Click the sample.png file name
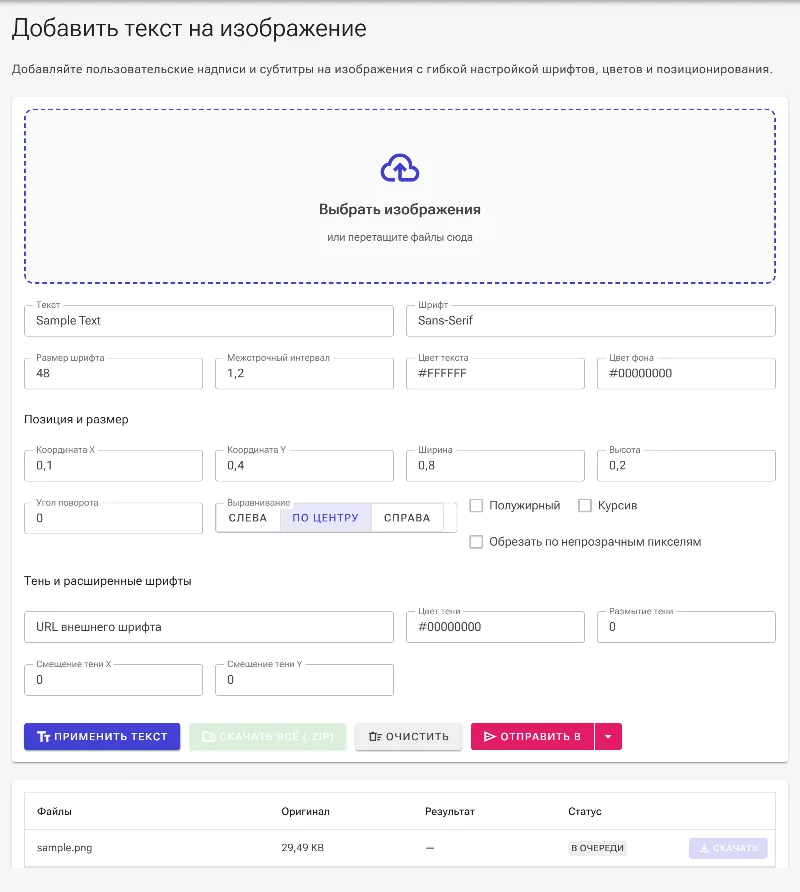Viewport: 800px width, 892px height. pos(64,848)
